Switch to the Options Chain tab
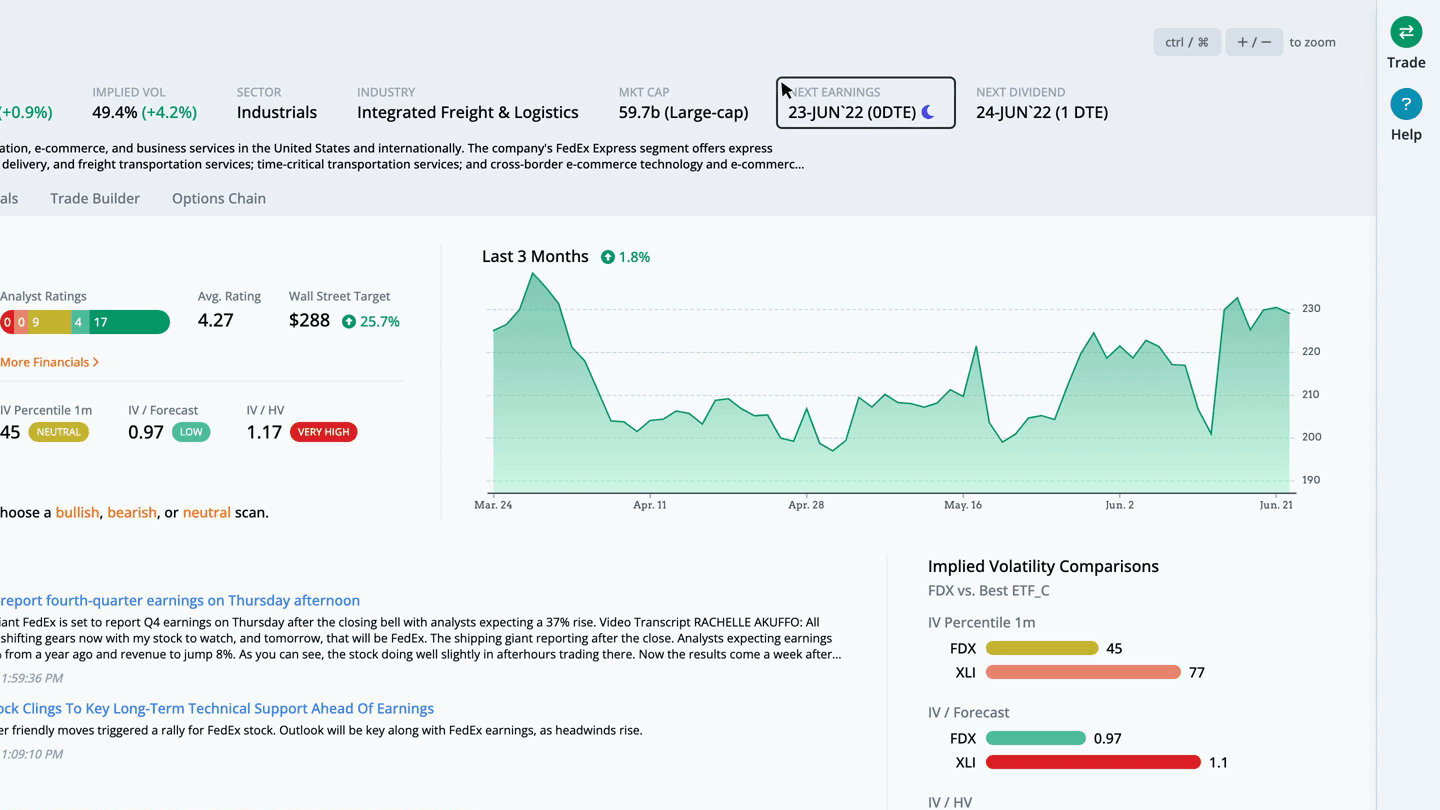The height and width of the screenshot is (810, 1440). (x=219, y=198)
